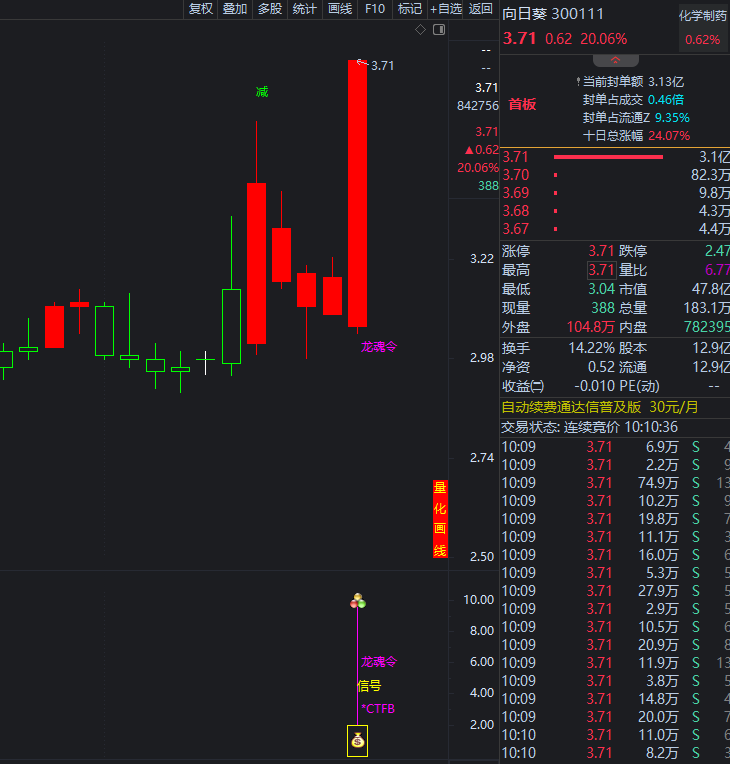Click the 复权 toolbar item

coord(201,9)
